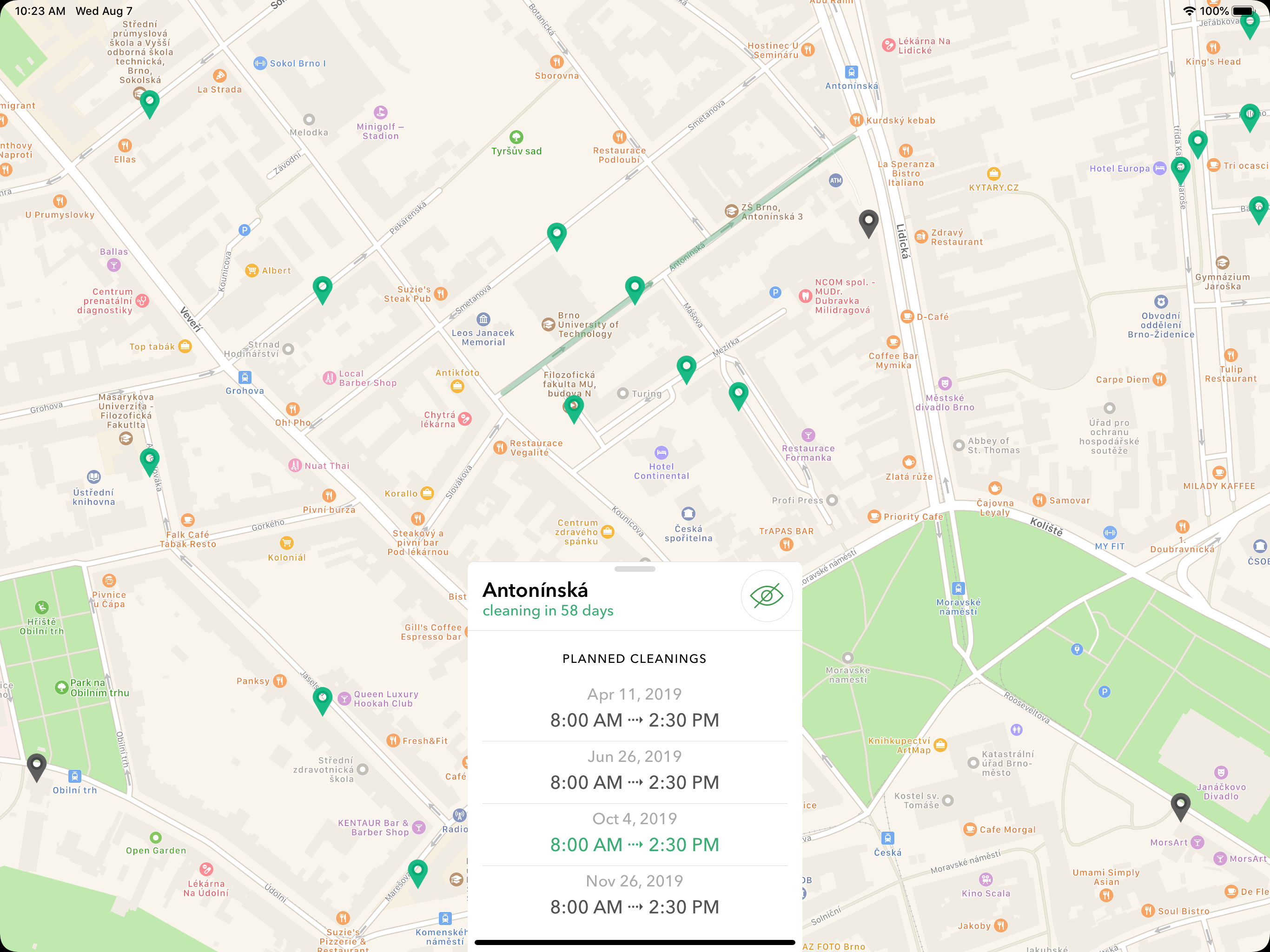
Task: Select the green pin near Ústřední knihovna
Action: pos(149,463)
